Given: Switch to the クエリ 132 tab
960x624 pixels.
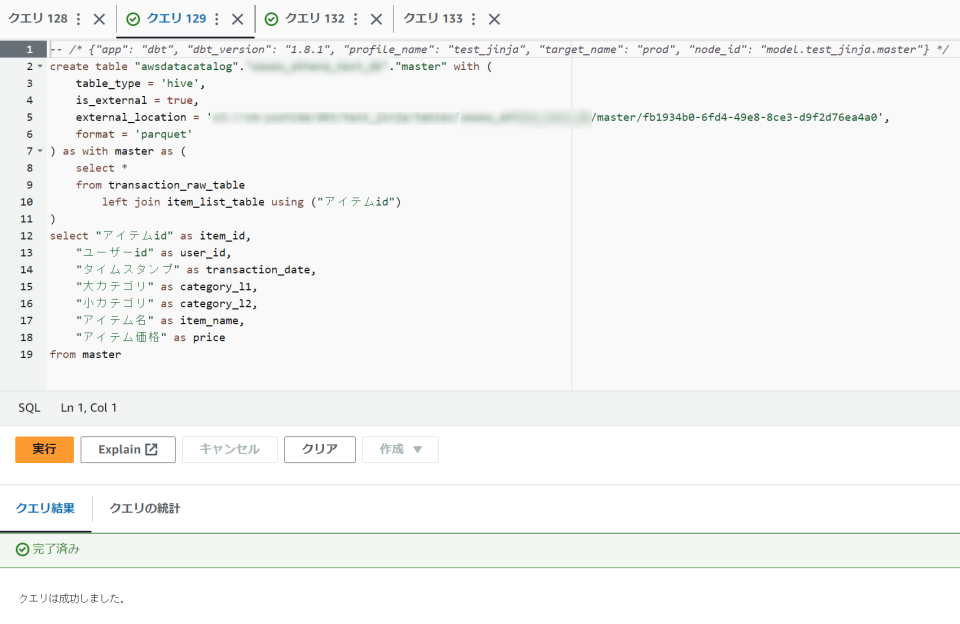Looking at the screenshot, I should [x=314, y=19].
